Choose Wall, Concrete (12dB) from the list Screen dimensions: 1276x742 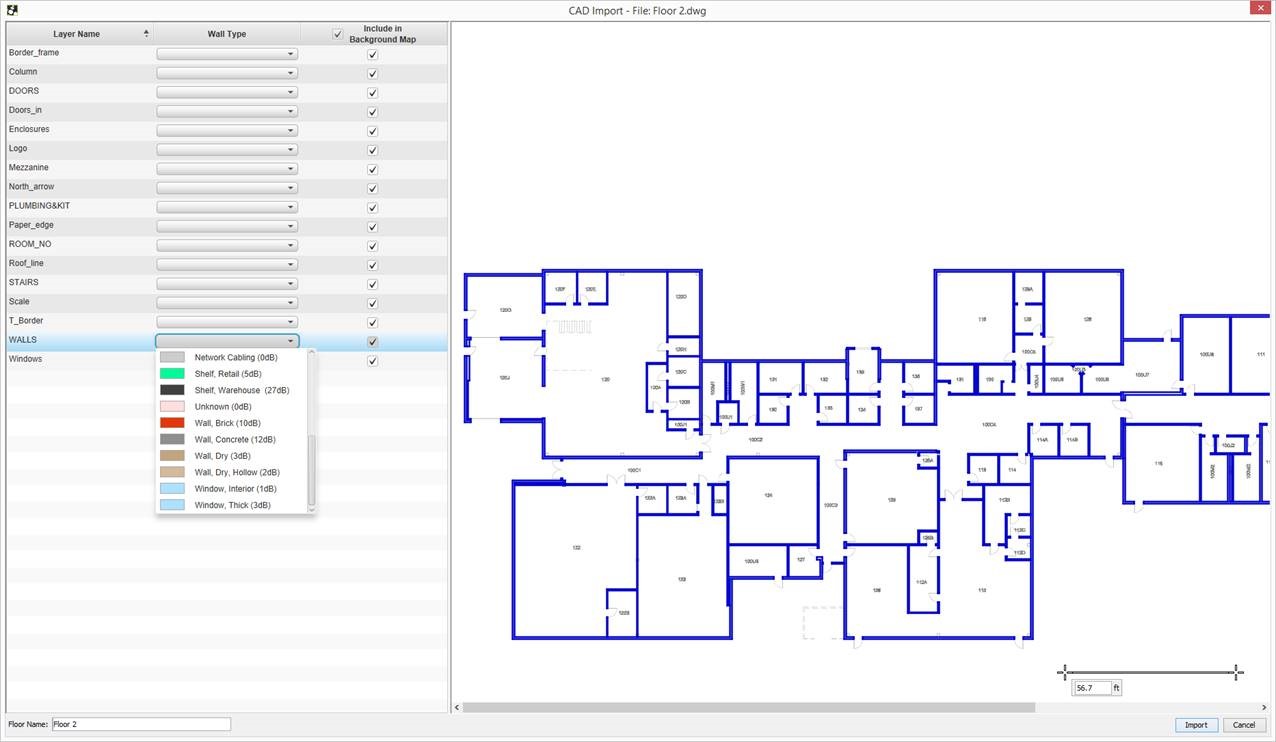[235, 440]
